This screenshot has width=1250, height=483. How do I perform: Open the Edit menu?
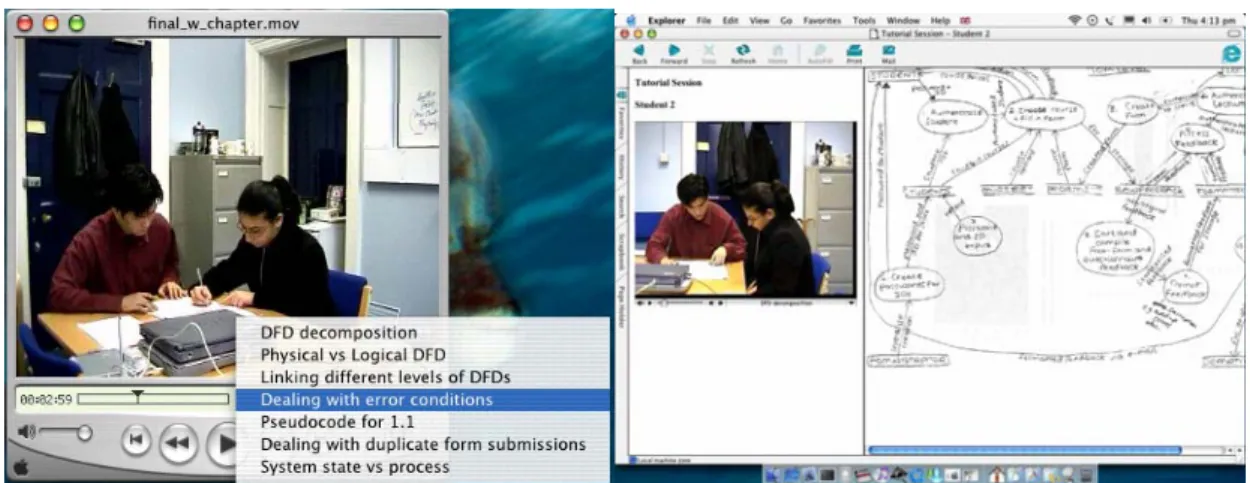coord(731,20)
